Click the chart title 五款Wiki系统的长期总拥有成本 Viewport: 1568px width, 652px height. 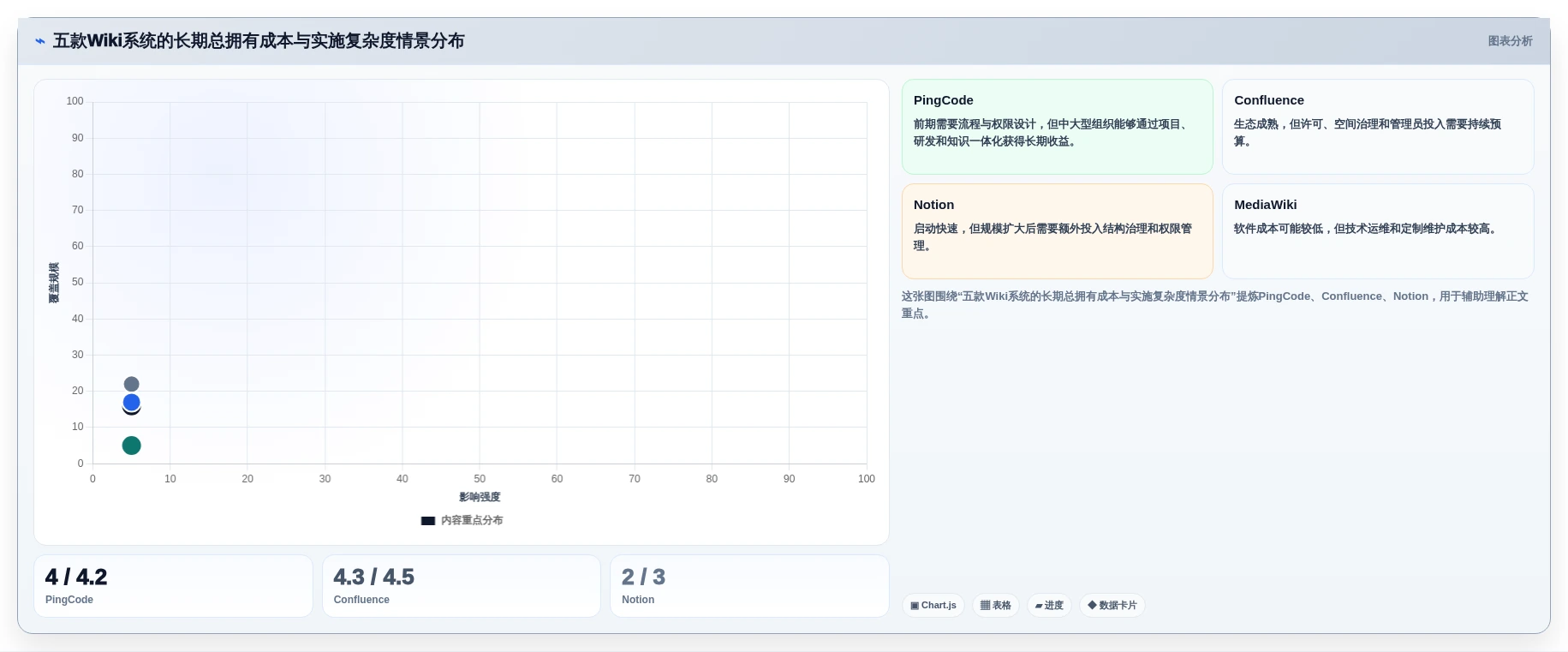[x=259, y=41]
